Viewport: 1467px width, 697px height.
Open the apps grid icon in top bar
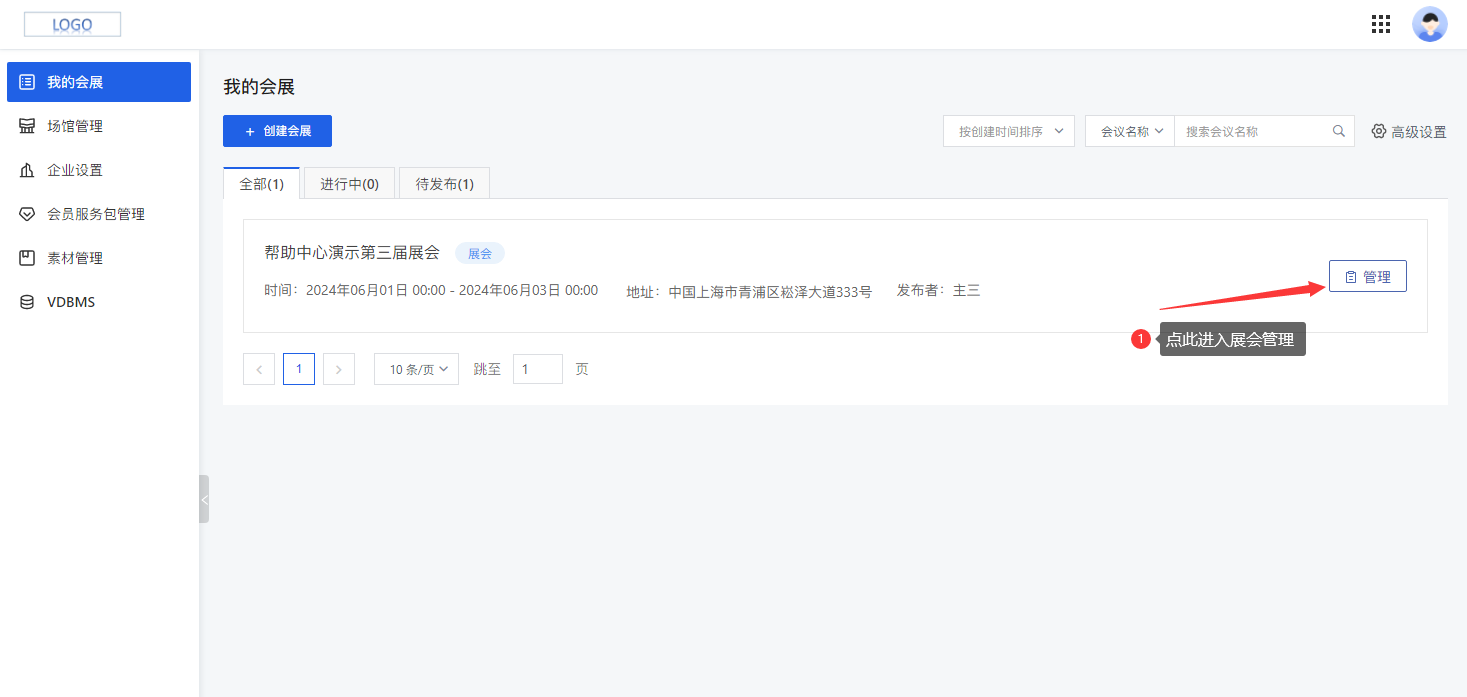coord(1381,23)
